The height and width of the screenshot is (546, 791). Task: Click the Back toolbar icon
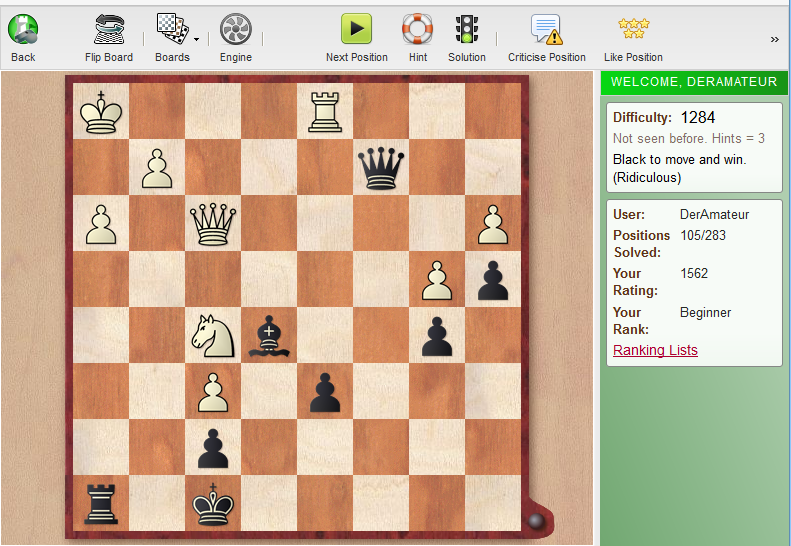click(x=23, y=30)
